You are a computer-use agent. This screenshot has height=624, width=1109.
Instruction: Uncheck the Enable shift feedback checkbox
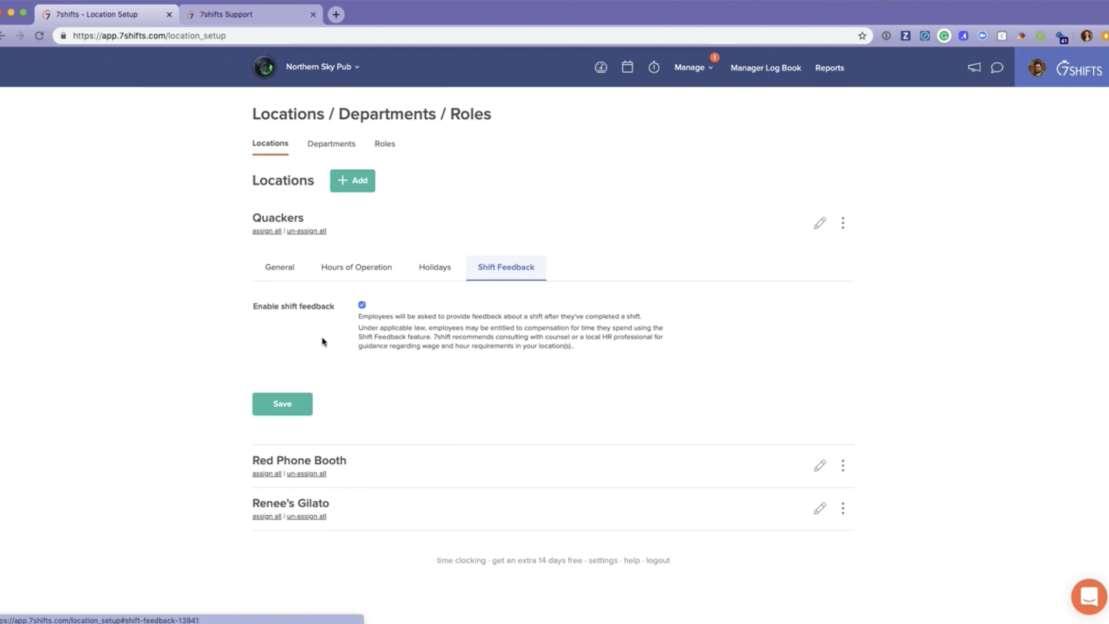pos(362,305)
